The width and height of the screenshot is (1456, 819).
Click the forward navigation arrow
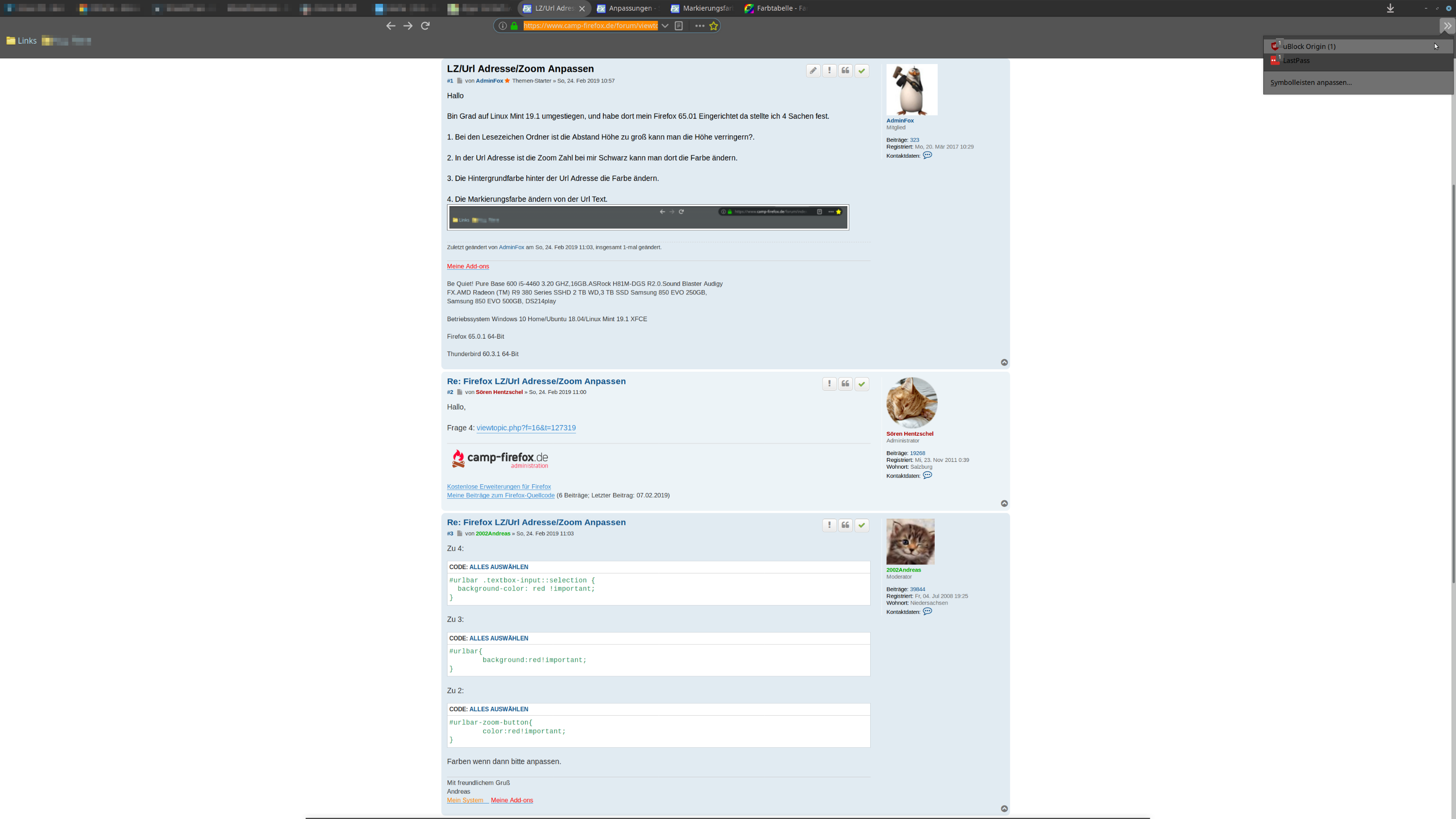[x=408, y=25]
